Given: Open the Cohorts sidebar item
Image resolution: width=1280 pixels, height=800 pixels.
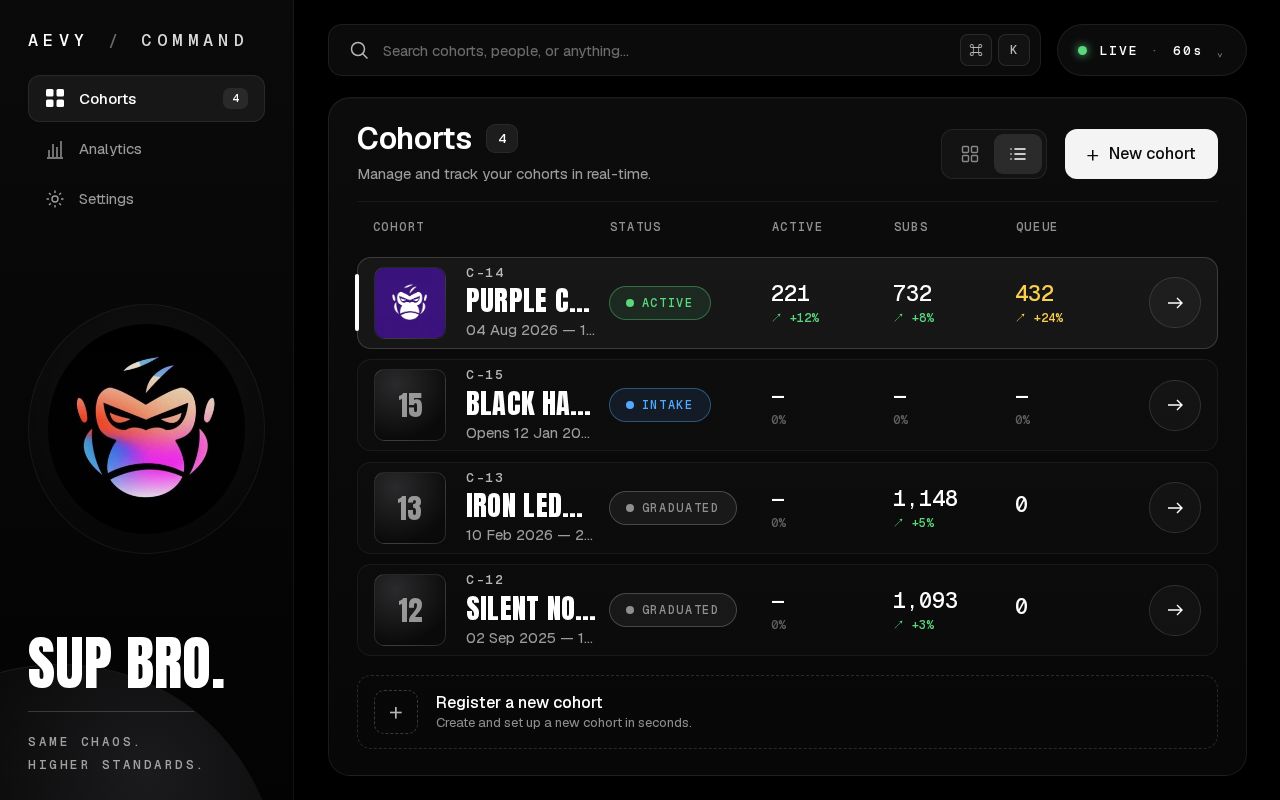Looking at the screenshot, I should click(146, 99).
